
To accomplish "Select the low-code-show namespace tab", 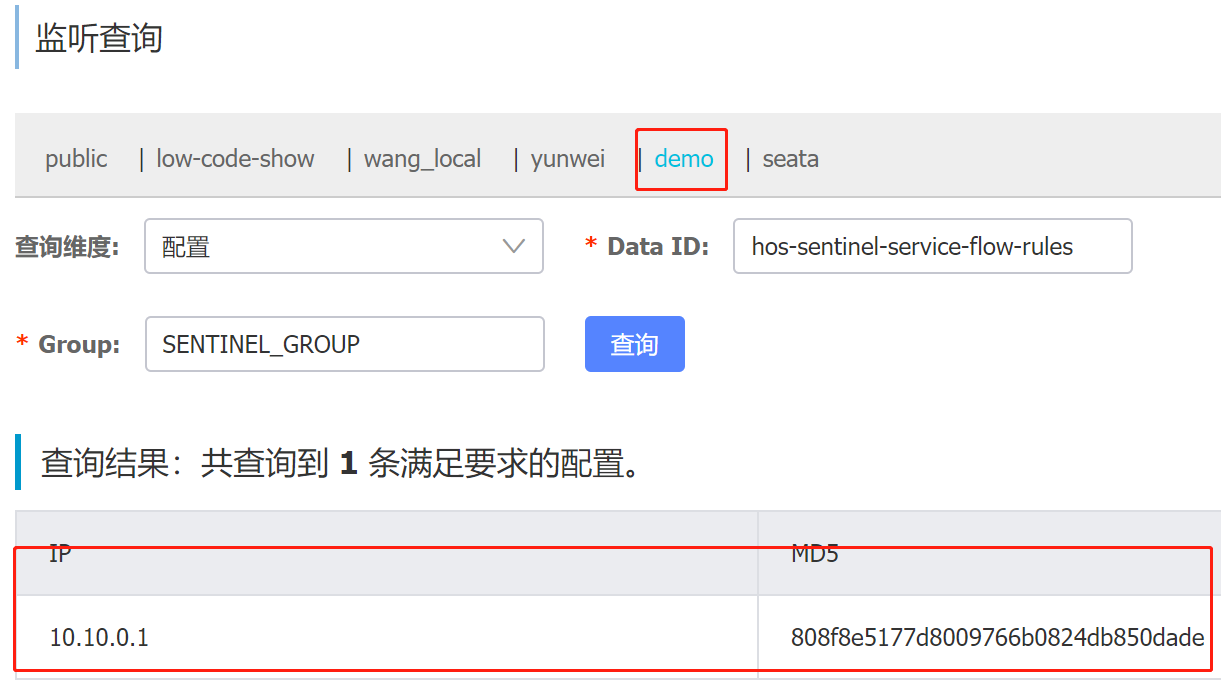I will tap(235, 159).
